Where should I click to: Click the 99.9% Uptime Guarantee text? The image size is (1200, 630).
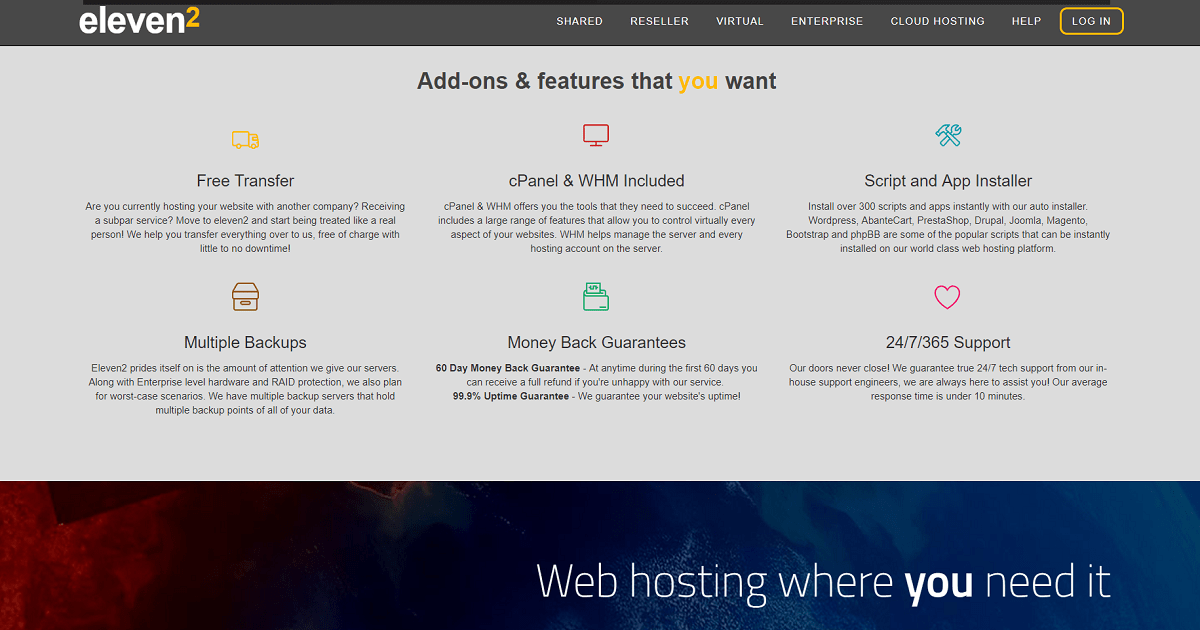pyautogui.click(x=511, y=396)
